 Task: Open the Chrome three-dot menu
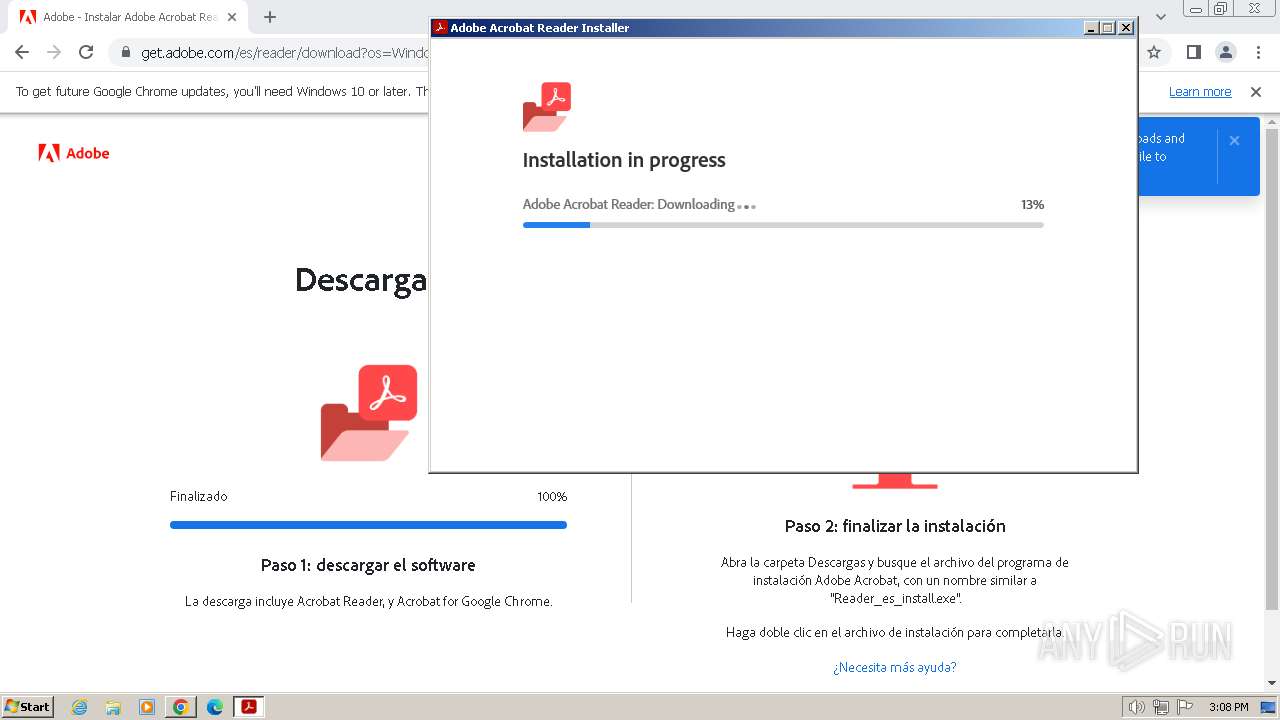coord(1258,52)
